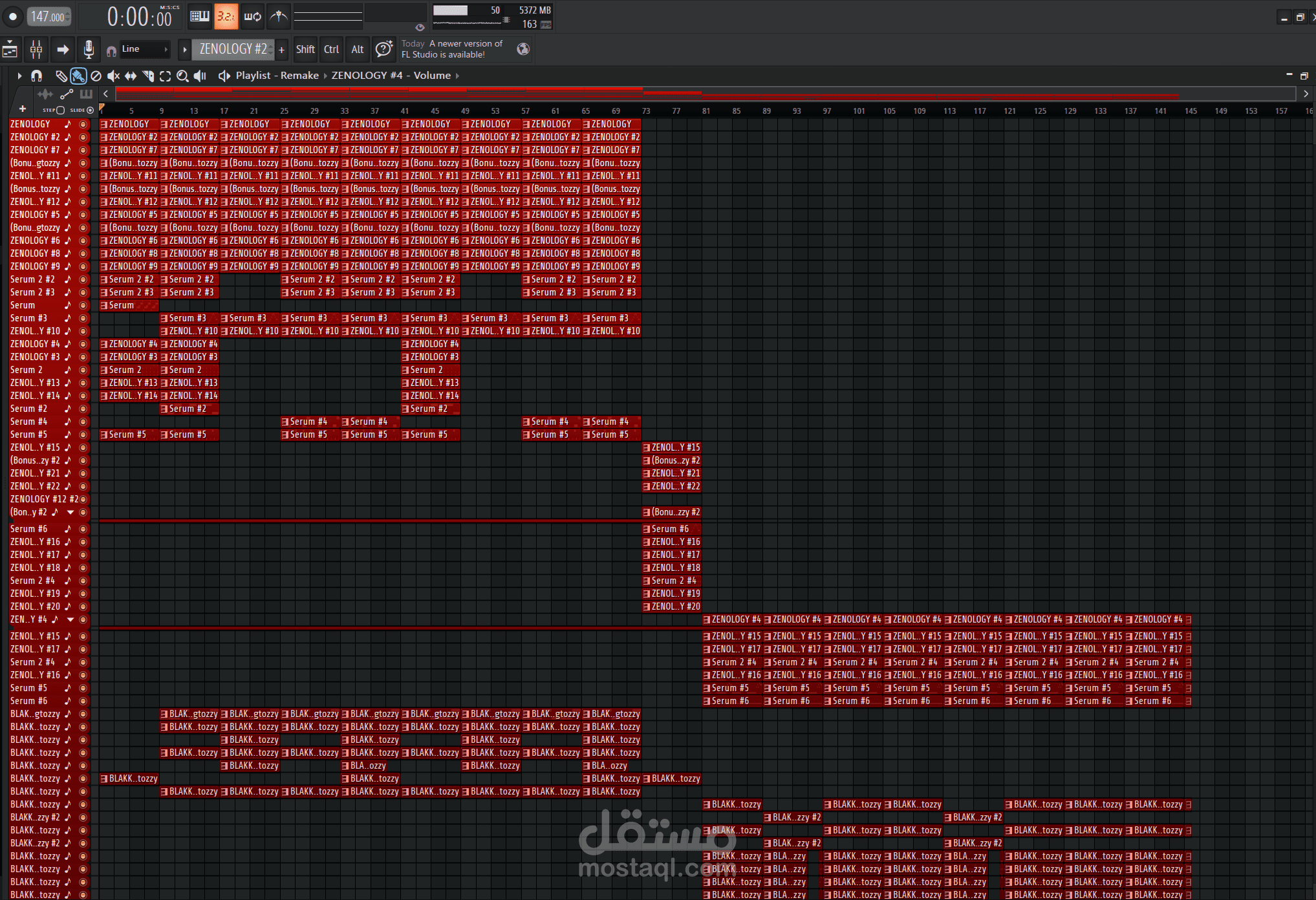The image size is (1316, 900).
Task: Click the loop recording icon
Action: coord(252,17)
